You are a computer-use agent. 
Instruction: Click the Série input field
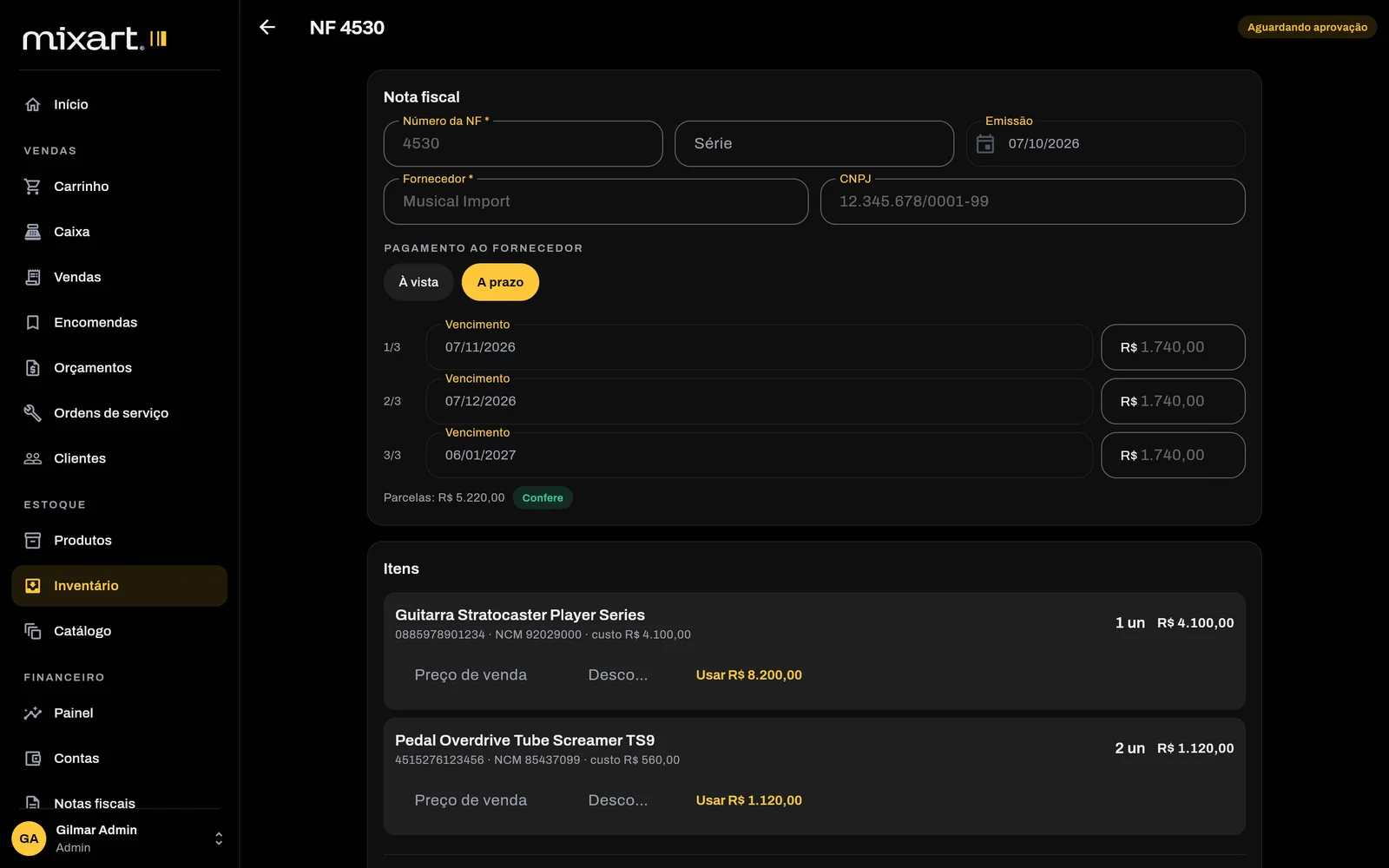[x=814, y=143]
